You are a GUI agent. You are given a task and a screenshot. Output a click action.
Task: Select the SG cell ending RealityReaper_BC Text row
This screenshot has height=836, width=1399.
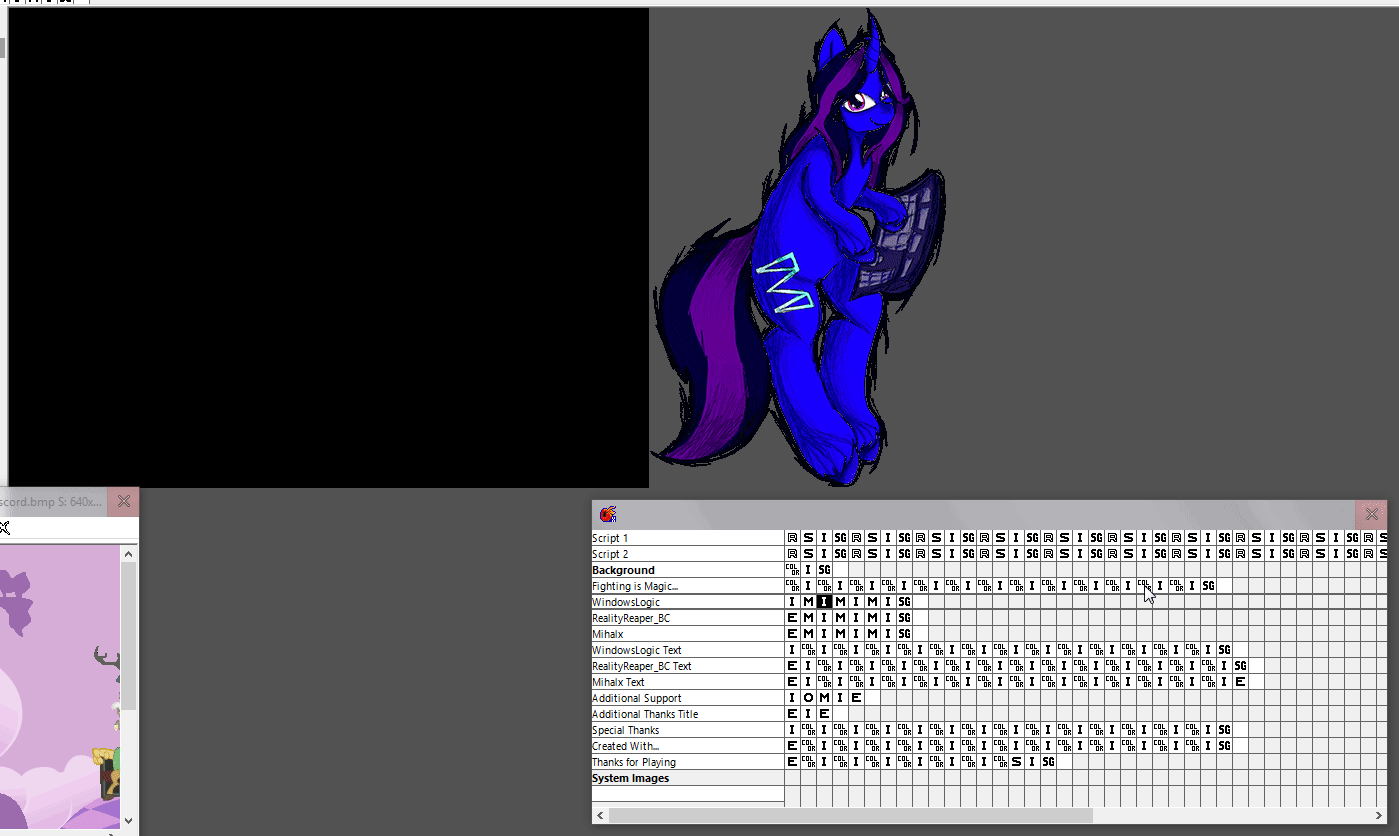click(1241, 666)
